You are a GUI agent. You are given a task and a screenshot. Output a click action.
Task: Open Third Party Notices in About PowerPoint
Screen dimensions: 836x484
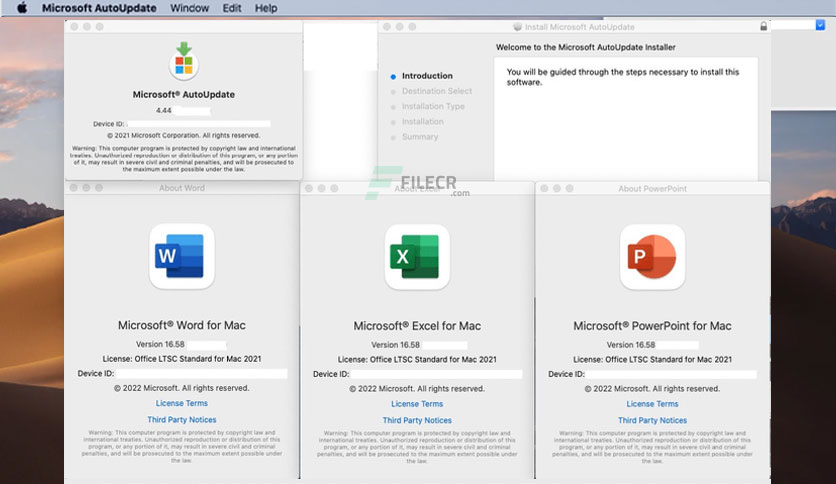653,420
